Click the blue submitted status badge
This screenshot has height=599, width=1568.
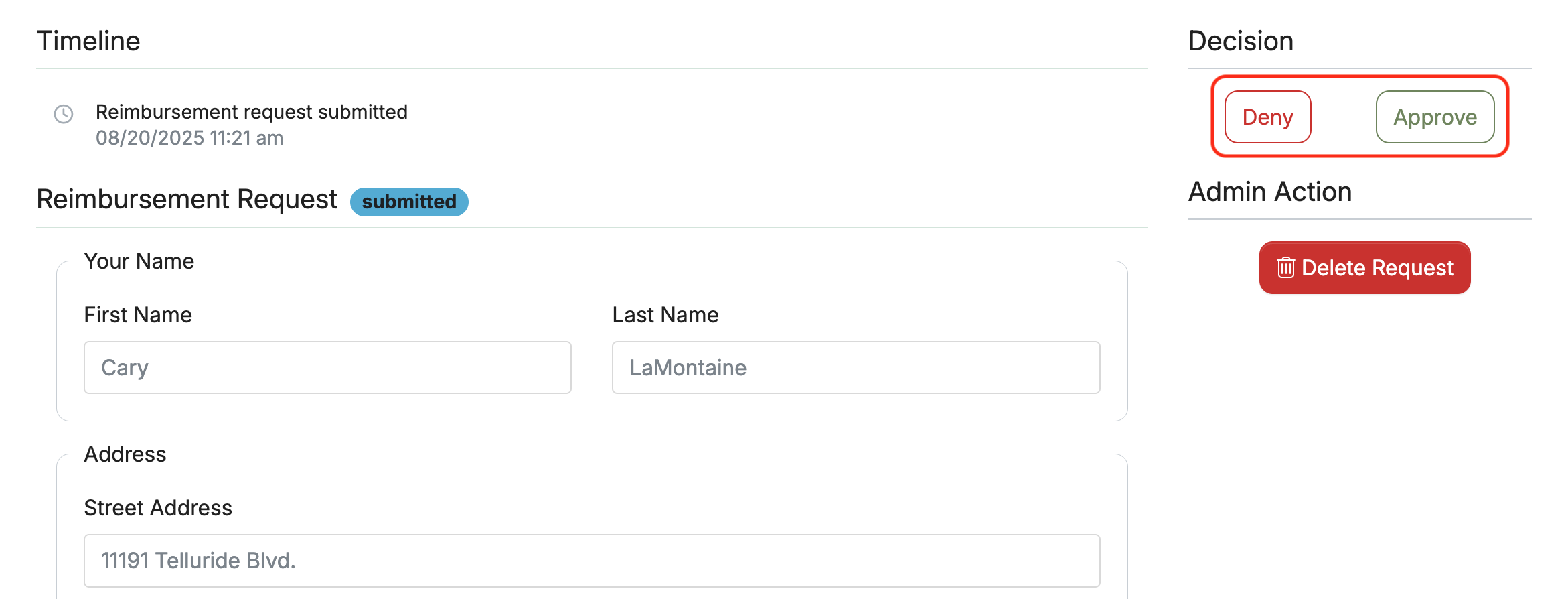409,202
